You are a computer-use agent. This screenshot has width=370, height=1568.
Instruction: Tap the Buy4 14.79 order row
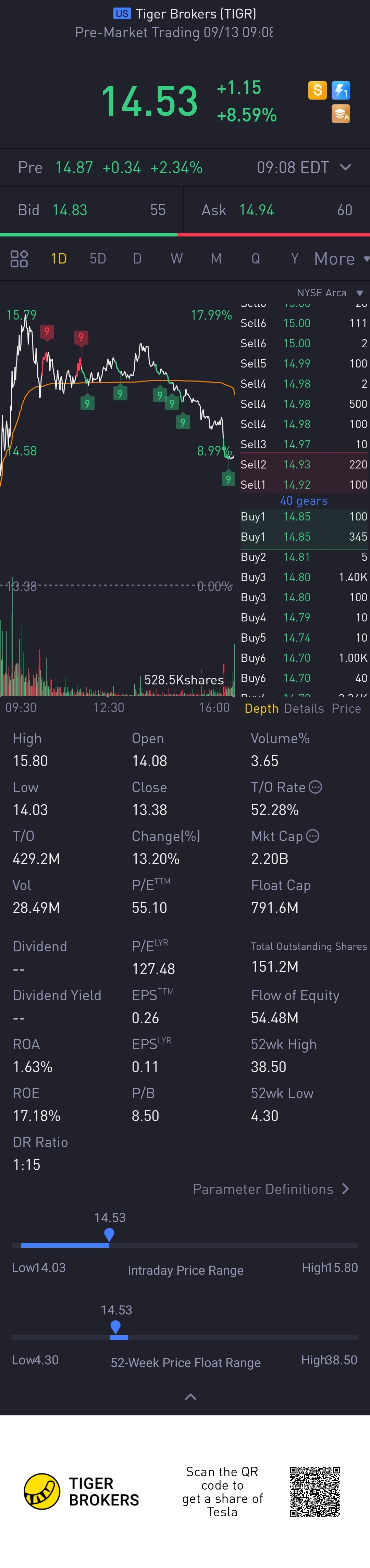(x=304, y=617)
